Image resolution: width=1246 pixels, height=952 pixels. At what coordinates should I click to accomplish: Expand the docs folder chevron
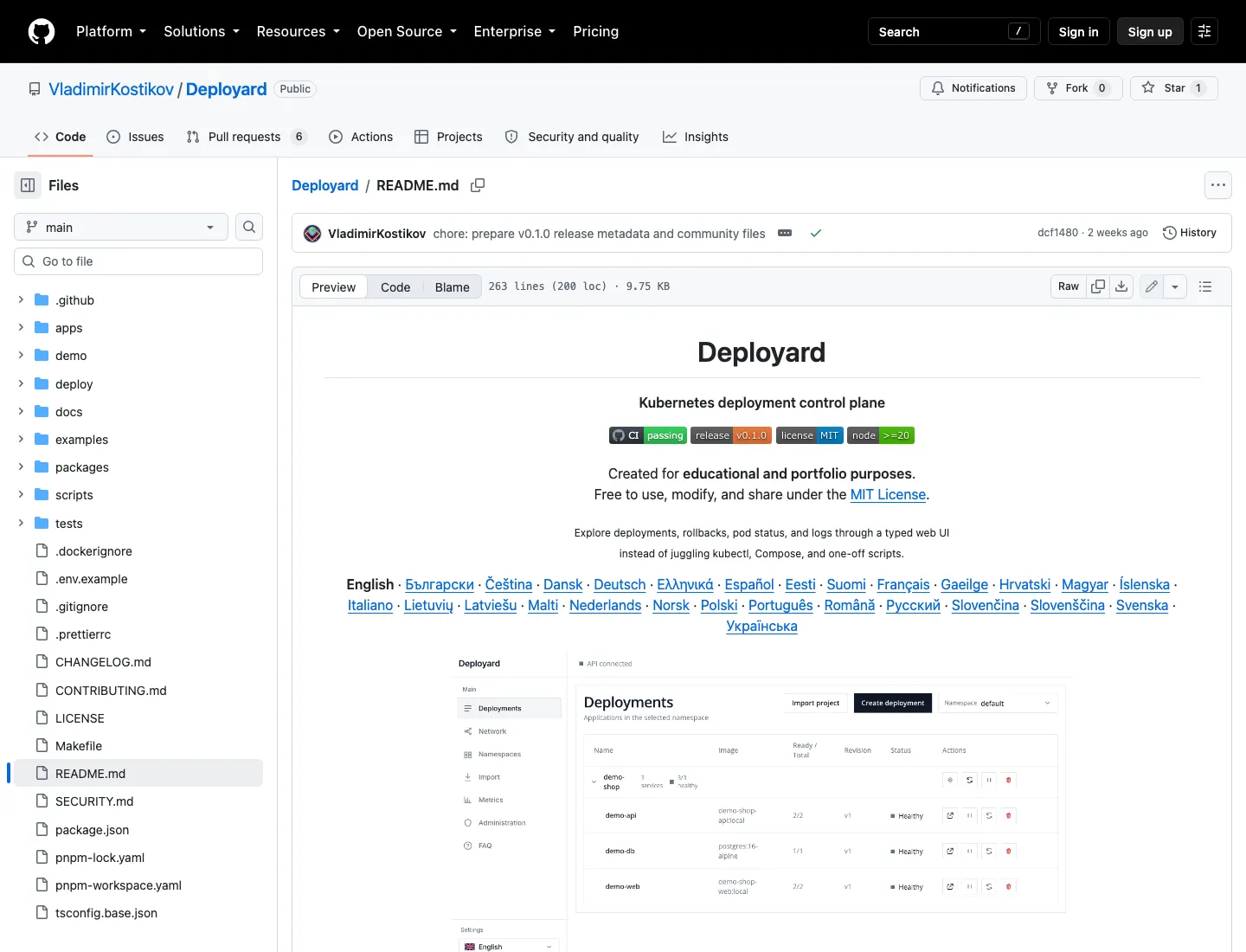21,411
